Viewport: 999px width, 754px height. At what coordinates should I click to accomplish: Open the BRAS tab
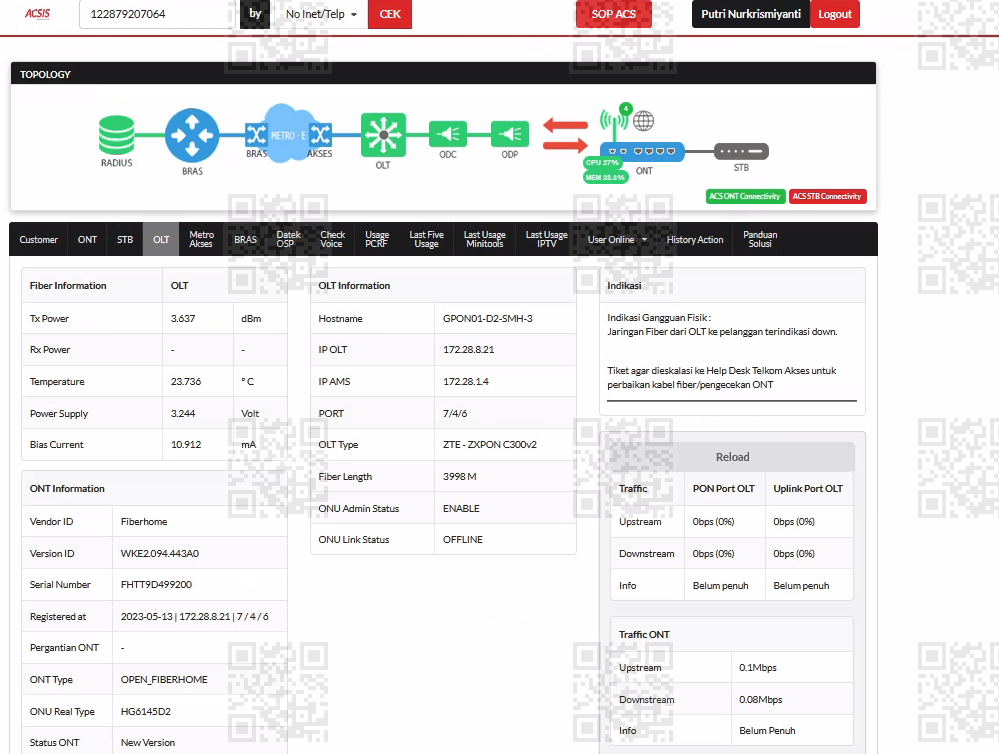pos(245,240)
